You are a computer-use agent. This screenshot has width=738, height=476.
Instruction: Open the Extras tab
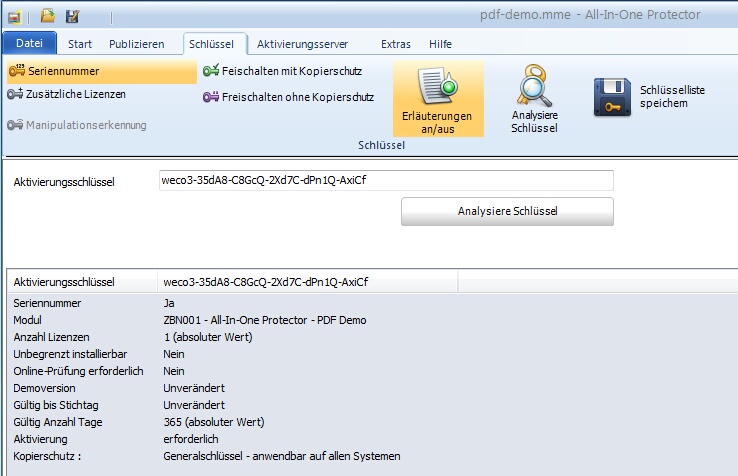click(x=396, y=44)
